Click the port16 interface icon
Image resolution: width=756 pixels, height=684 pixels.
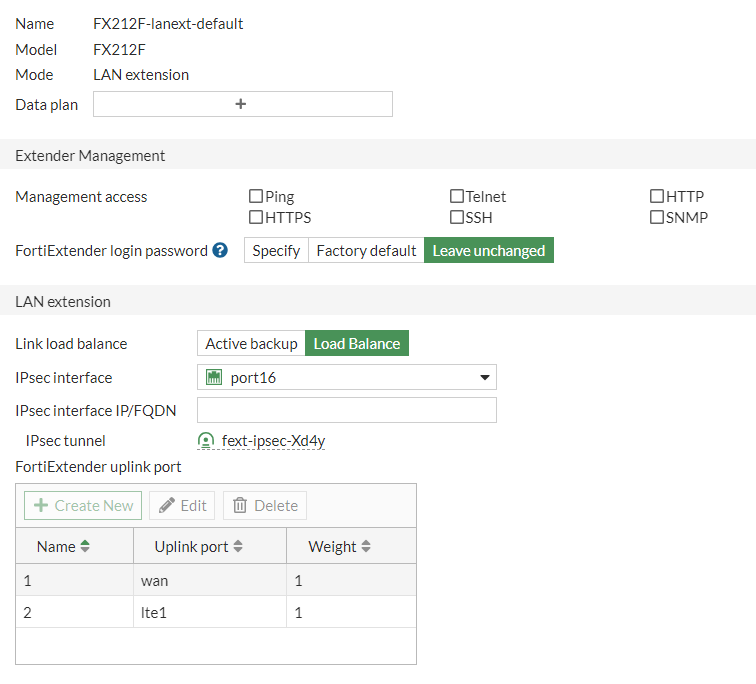point(214,377)
